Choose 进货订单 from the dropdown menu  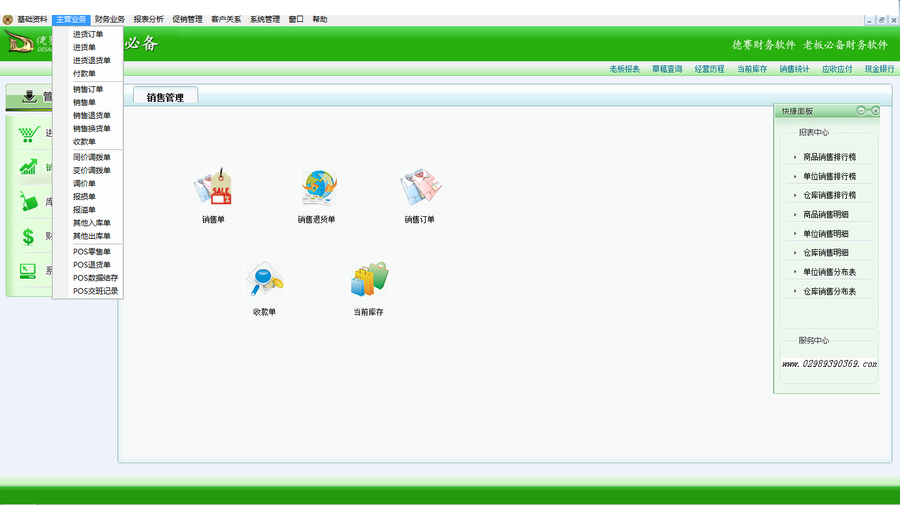(88, 34)
